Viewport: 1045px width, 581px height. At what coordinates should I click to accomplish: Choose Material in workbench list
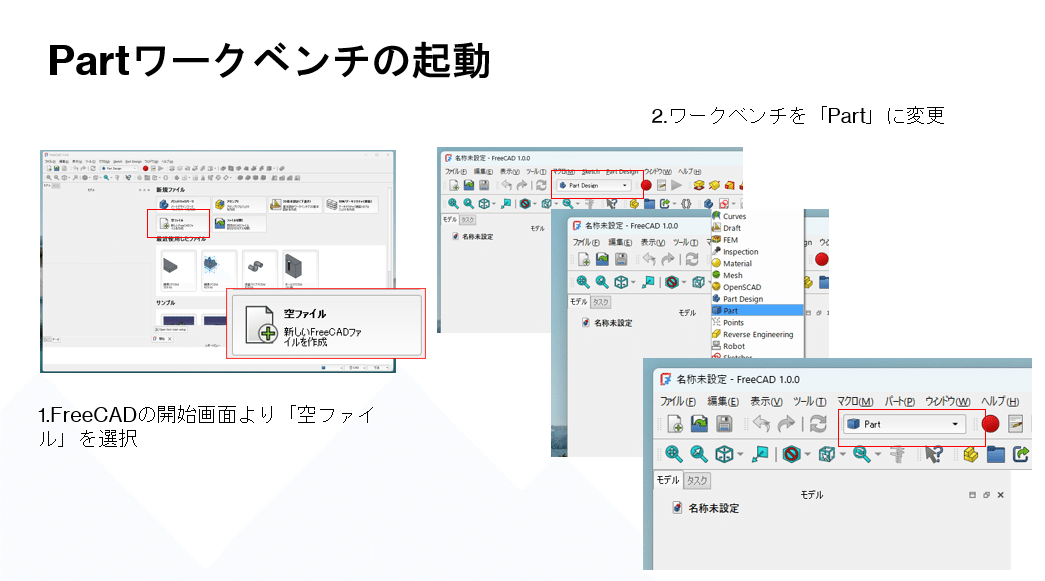click(x=757, y=263)
